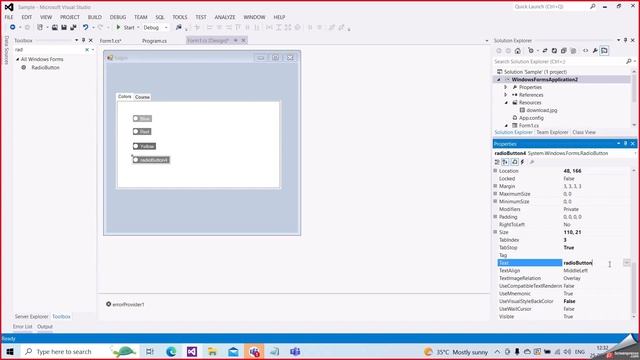Select the radioButton4 control on the form
The width and height of the screenshot is (640, 360).
coord(151,160)
